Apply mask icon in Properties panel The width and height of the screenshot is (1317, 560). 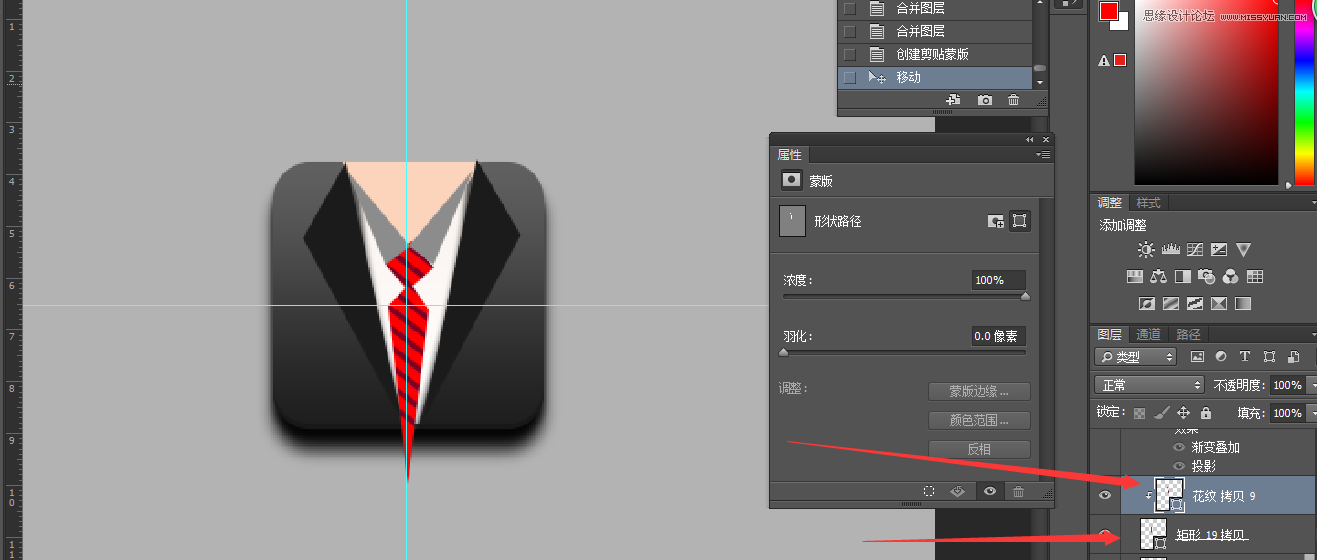coord(957,491)
